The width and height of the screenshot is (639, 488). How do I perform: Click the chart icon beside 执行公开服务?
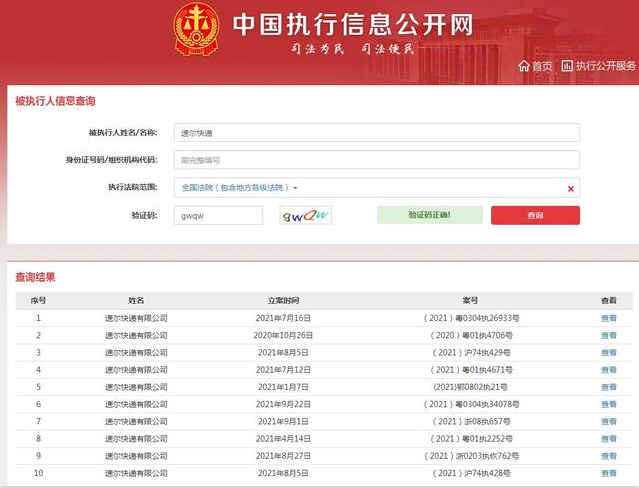(567, 66)
